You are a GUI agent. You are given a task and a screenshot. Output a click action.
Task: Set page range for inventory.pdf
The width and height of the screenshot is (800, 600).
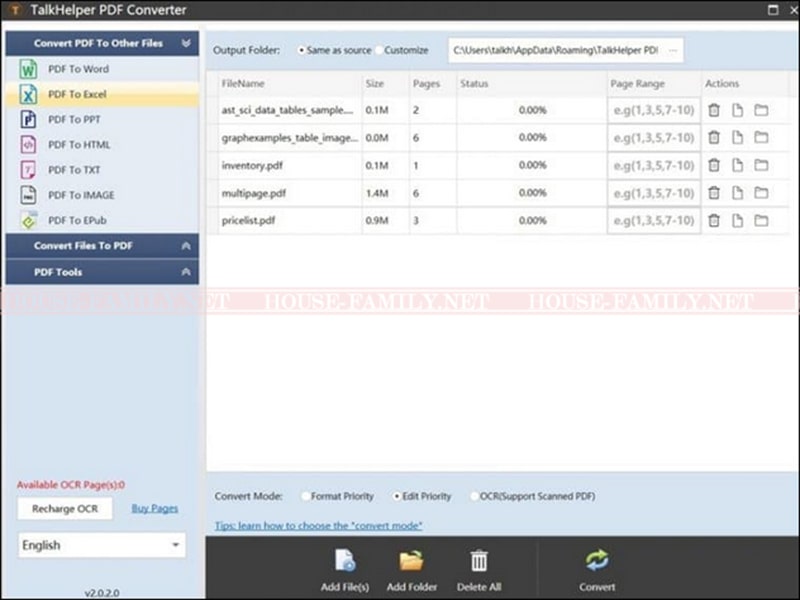click(654, 165)
